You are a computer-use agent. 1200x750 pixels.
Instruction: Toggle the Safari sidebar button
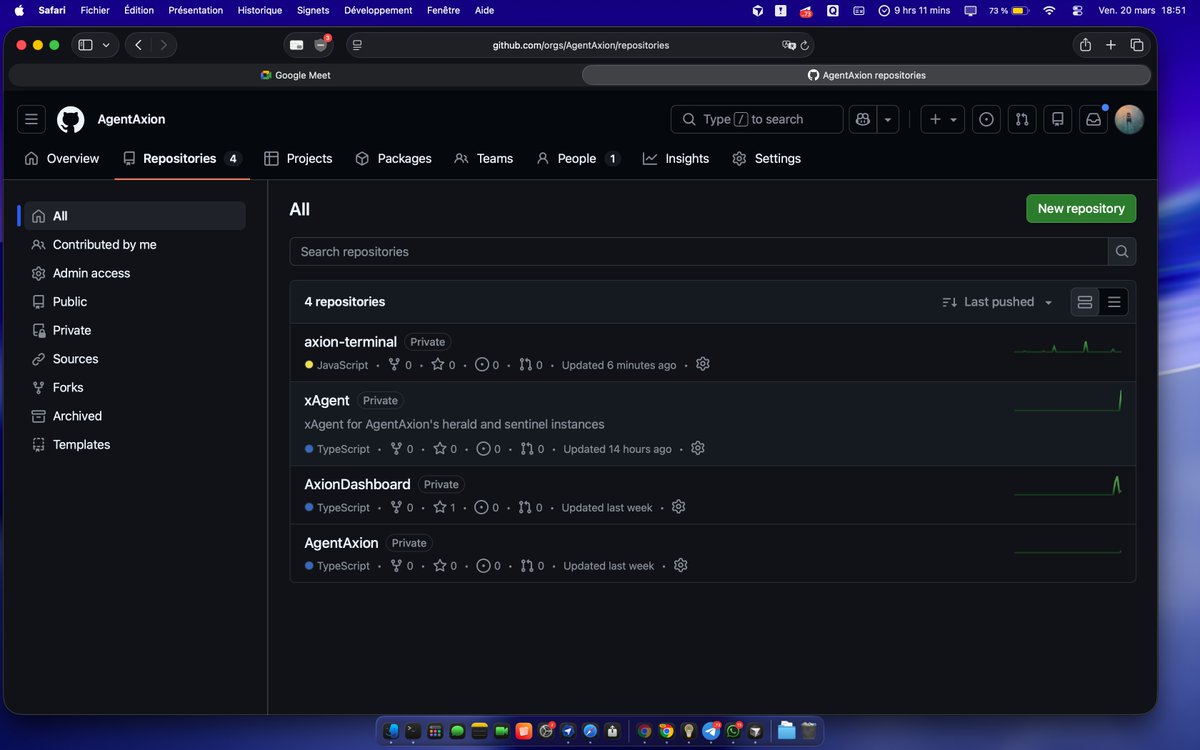tap(85, 45)
